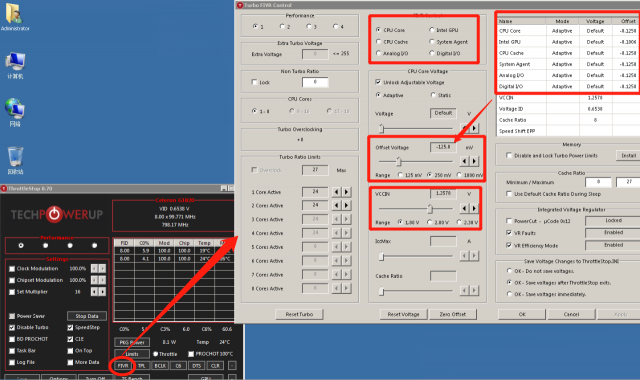Screen dimensions: 640x380
Task: Click the Stop Data button
Action: (87, 316)
